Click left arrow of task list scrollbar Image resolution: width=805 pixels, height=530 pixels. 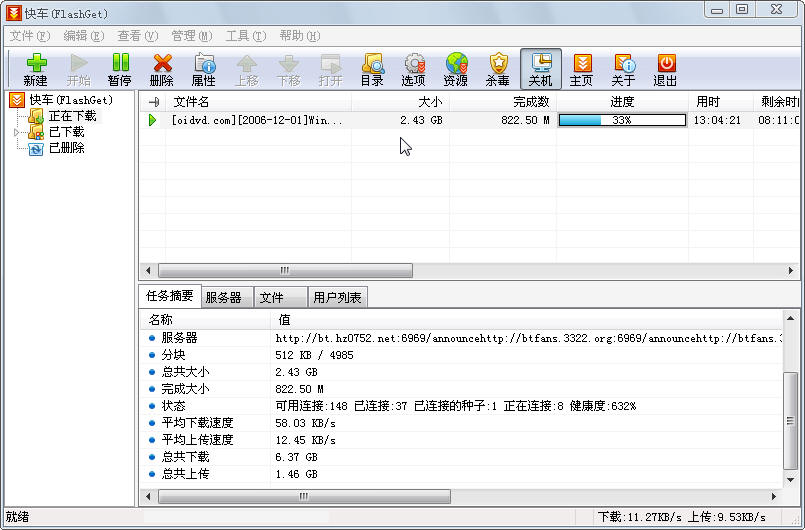tap(148, 270)
